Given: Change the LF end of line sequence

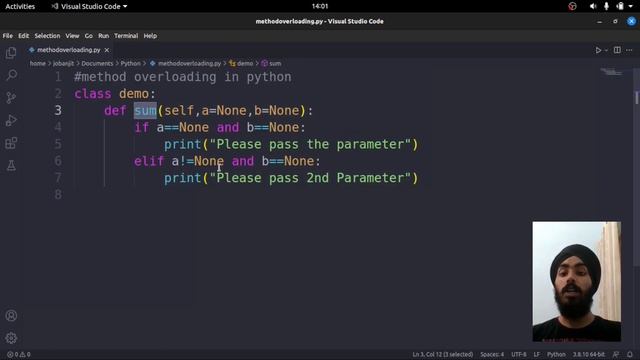Looking at the screenshot, I should pos(536,354).
